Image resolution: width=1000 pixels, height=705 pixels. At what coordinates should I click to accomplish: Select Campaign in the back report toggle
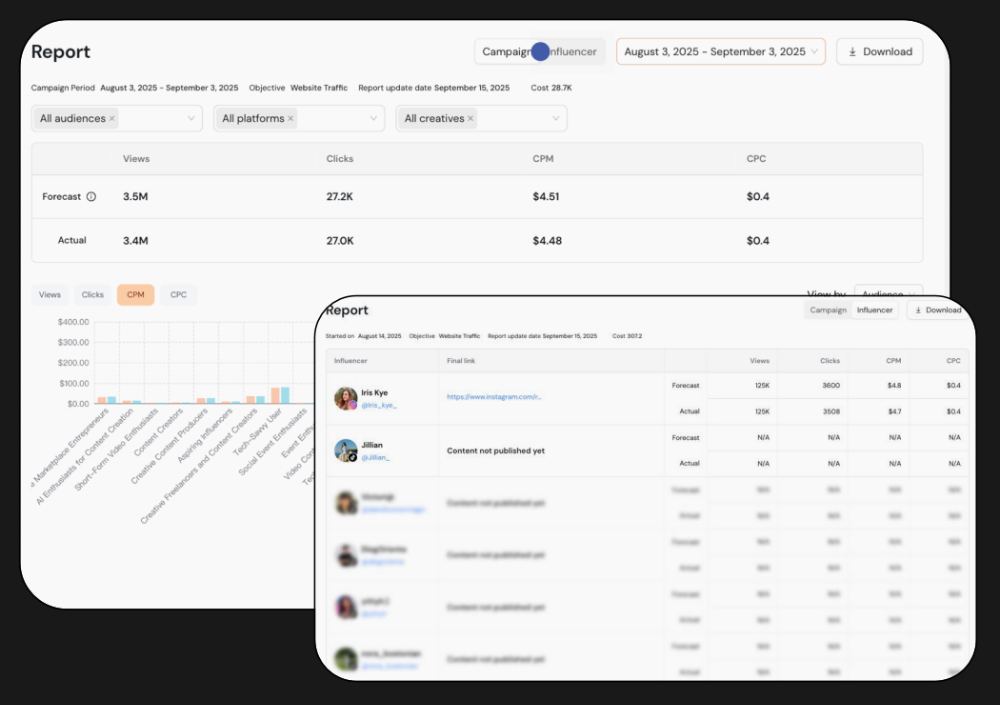tap(506, 52)
